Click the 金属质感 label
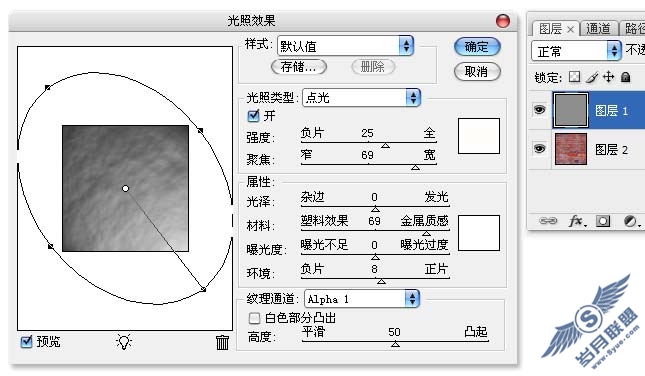 pyautogui.click(x=425, y=221)
